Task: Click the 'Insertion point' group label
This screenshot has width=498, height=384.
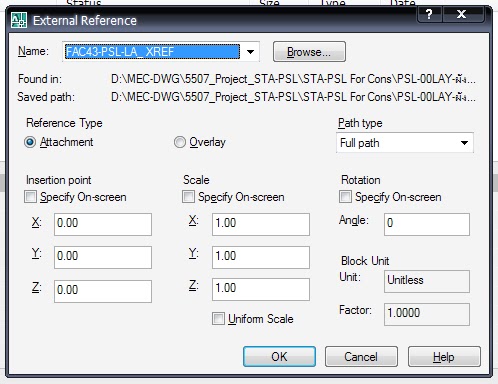Action: pos(59,180)
